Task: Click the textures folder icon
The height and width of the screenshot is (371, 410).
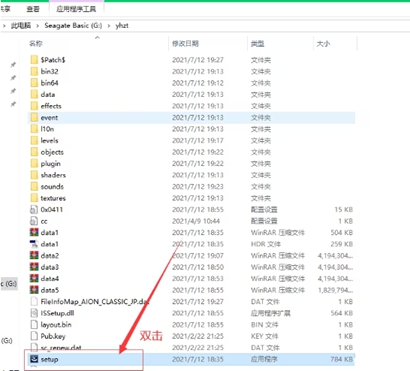Action: pyautogui.click(x=34, y=198)
